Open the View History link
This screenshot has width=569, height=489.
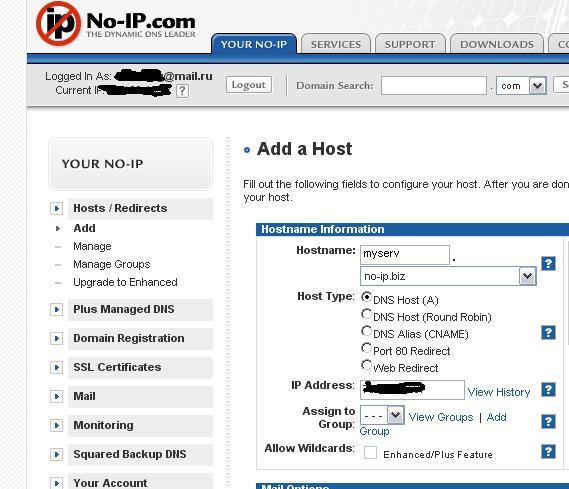tap(499, 392)
